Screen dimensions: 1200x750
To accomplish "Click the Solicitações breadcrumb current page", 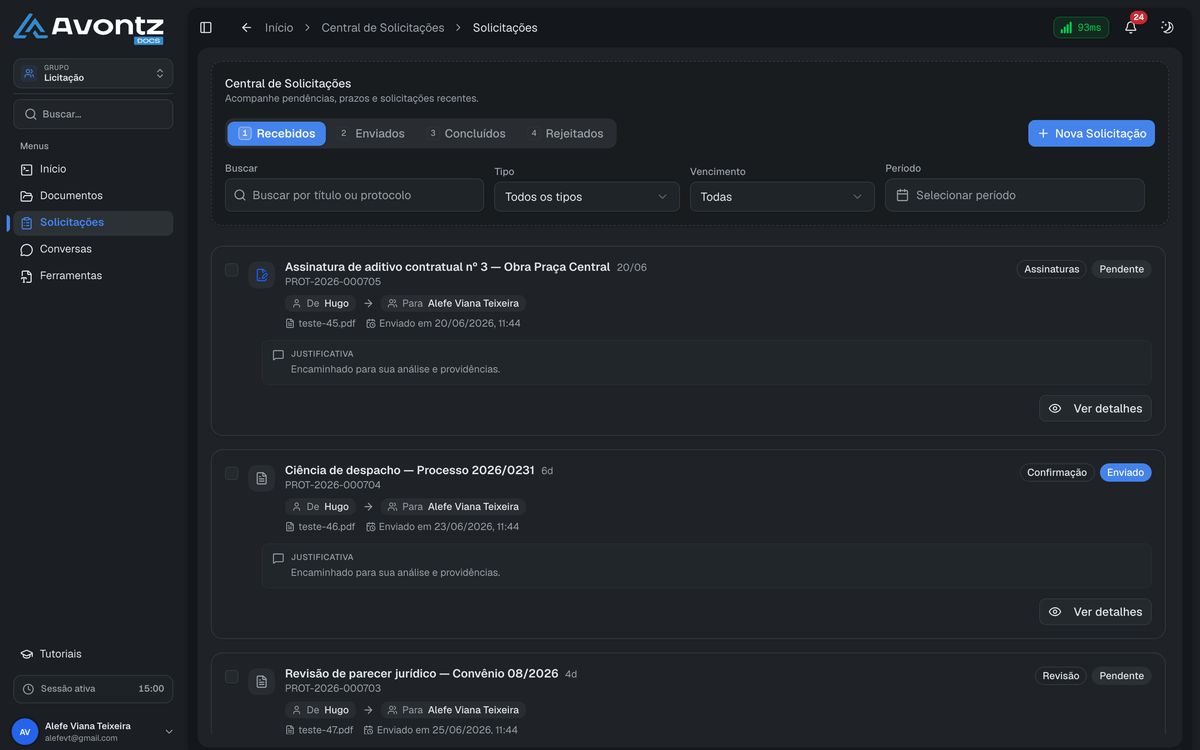I will click(505, 28).
